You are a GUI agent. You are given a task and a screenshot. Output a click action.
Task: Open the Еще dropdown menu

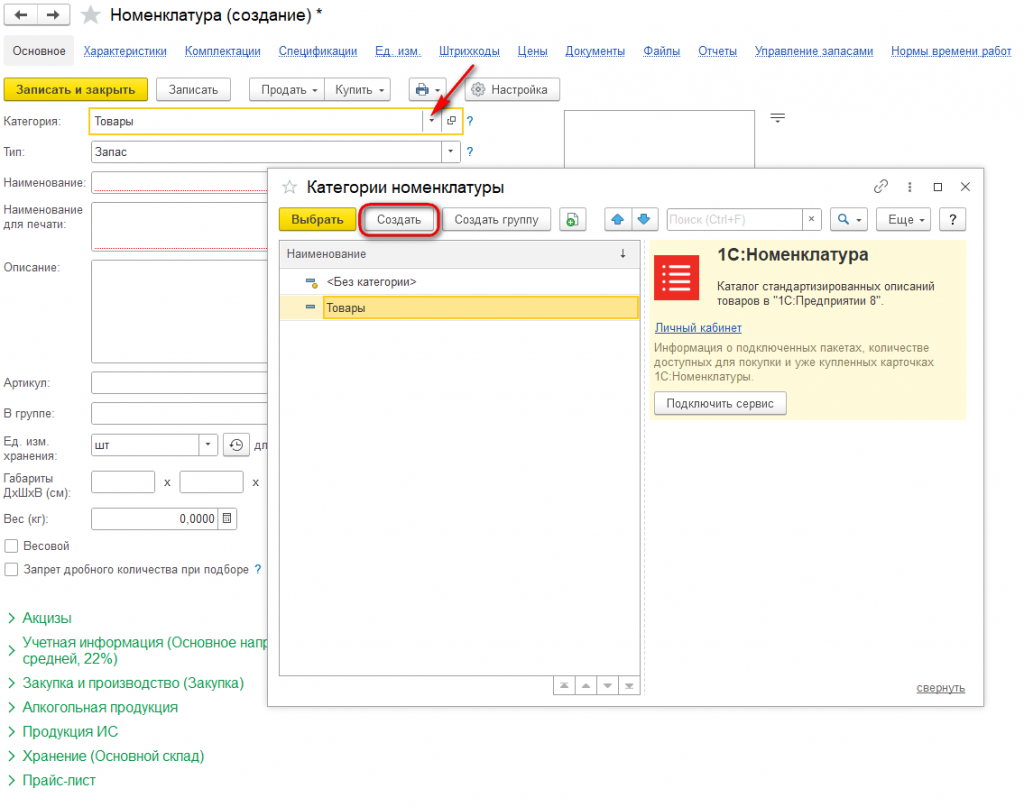[x=903, y=219]
